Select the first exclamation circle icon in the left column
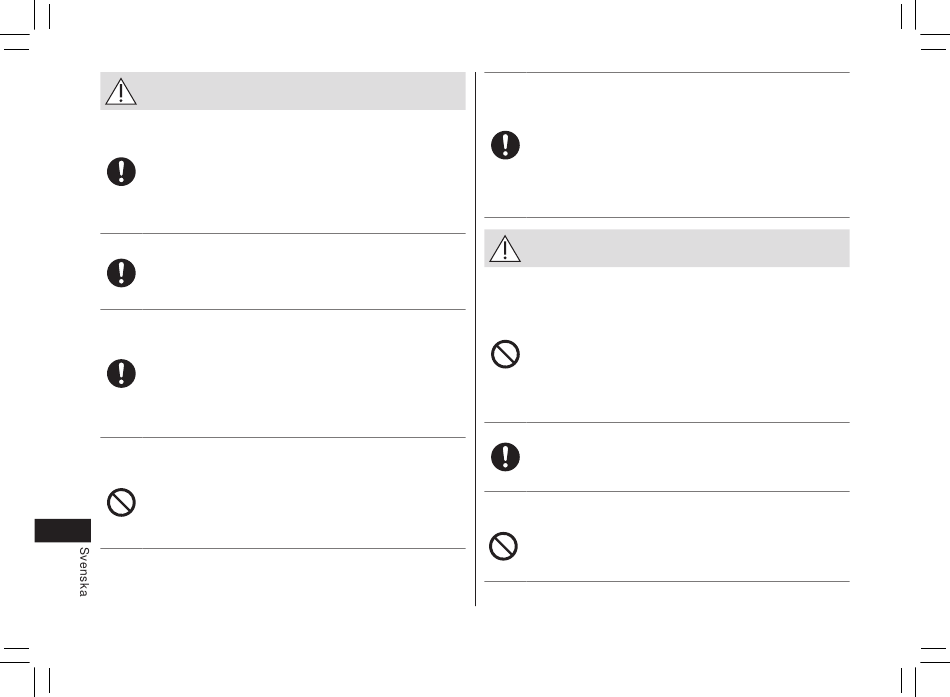 point(121,172)
